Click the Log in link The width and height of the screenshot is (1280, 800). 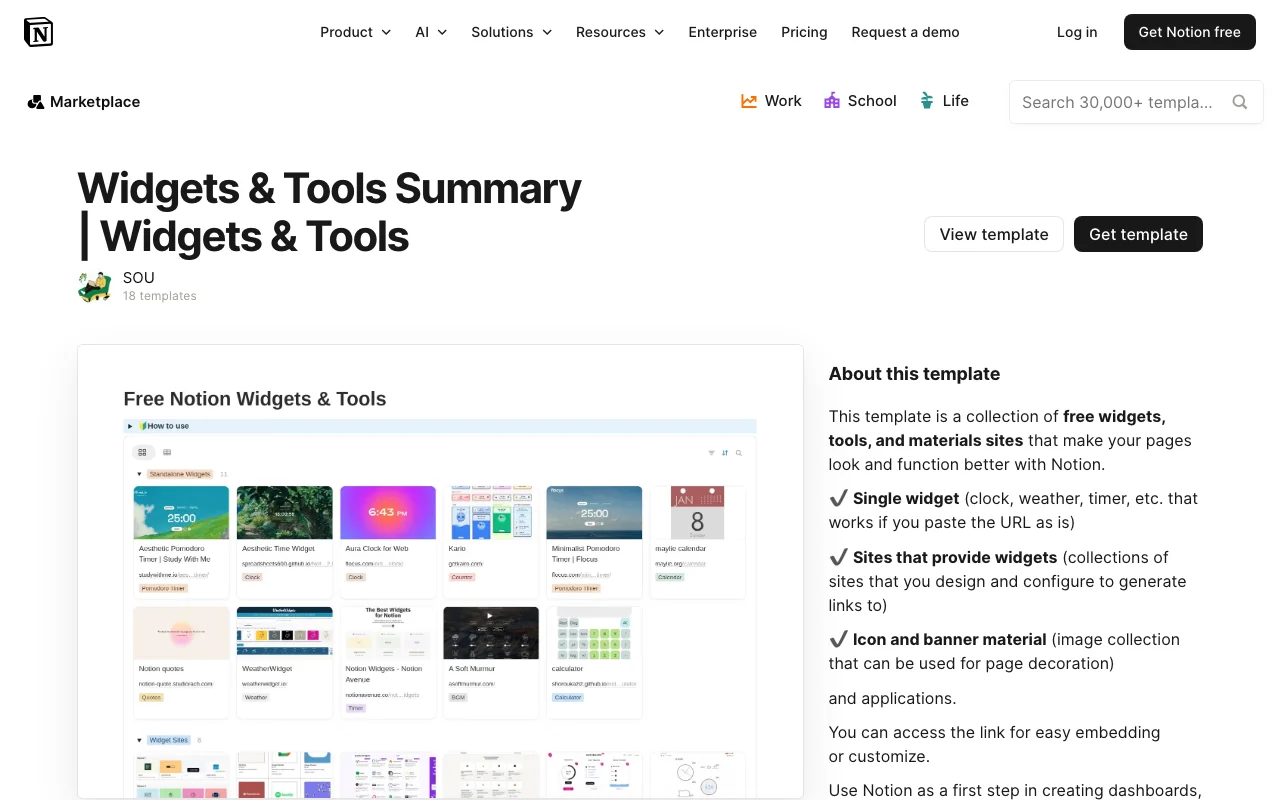pos(1077,32)
